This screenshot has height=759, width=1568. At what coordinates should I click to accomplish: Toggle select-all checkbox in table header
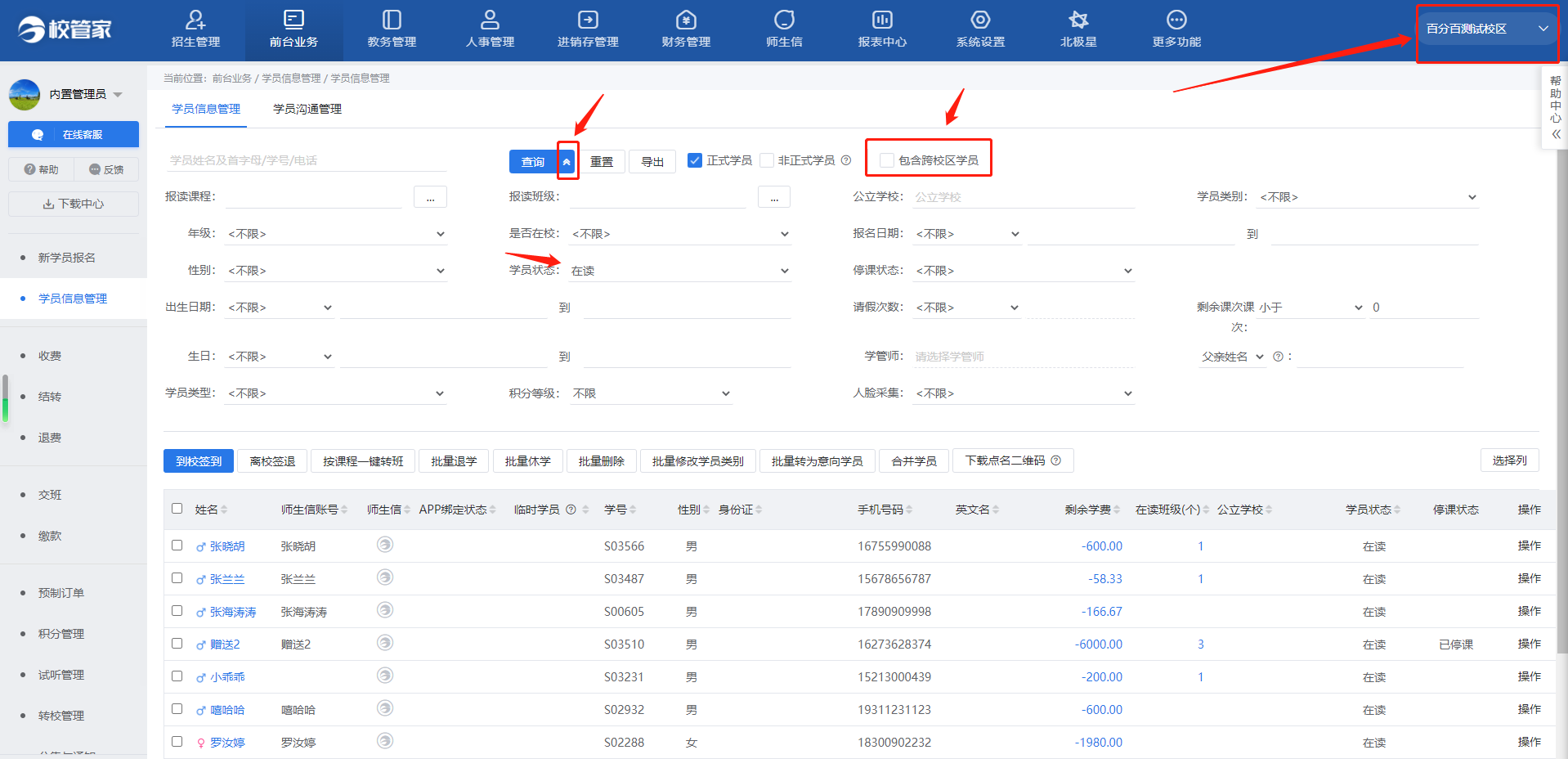pos(177,509)
